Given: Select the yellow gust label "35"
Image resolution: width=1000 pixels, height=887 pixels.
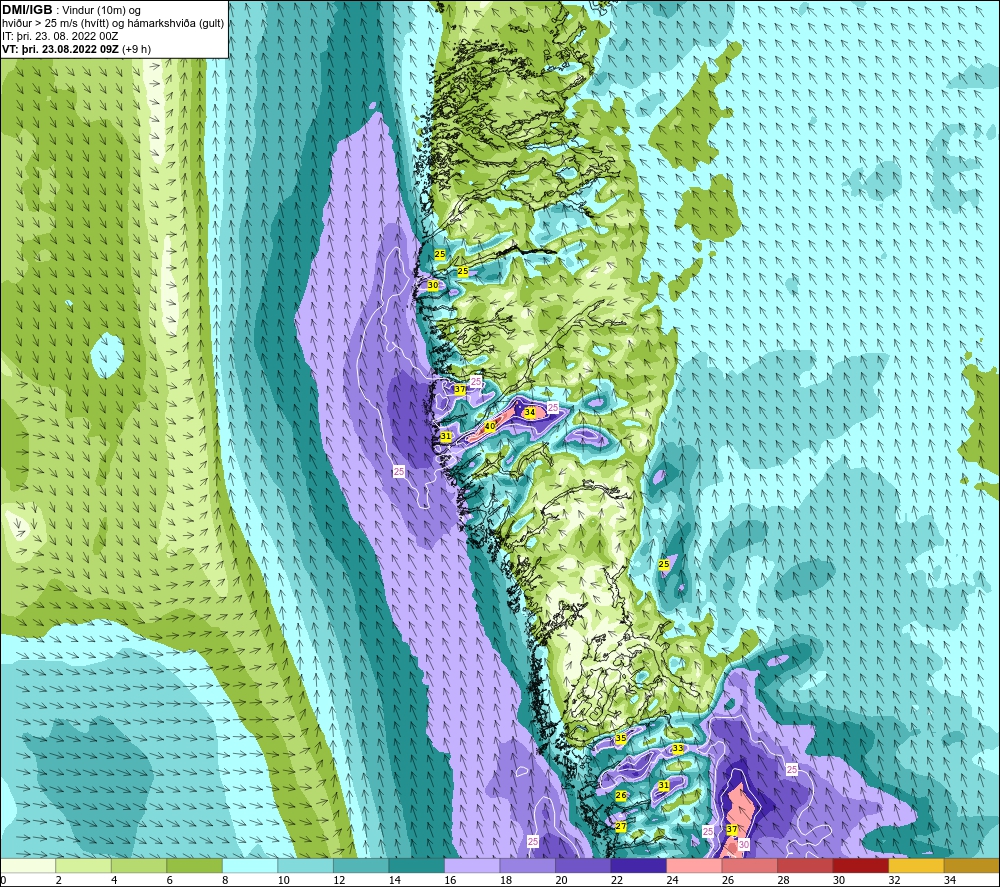Looking at the screenshot, I should (x=621, y=738).
